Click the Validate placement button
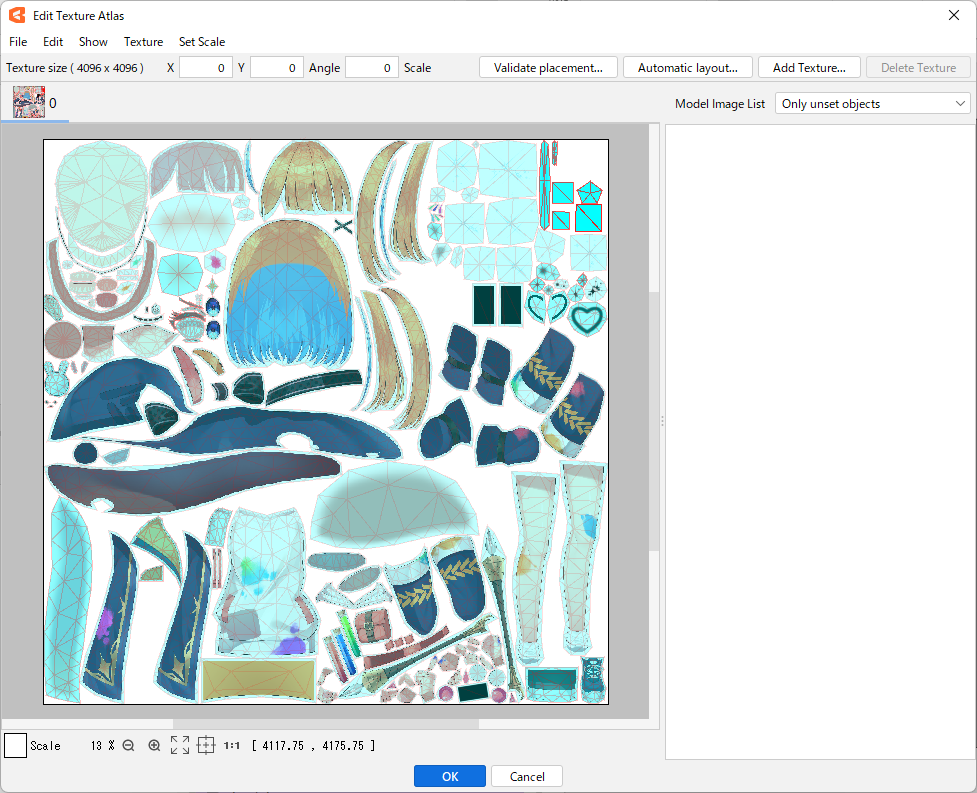 tap(548, 68)
